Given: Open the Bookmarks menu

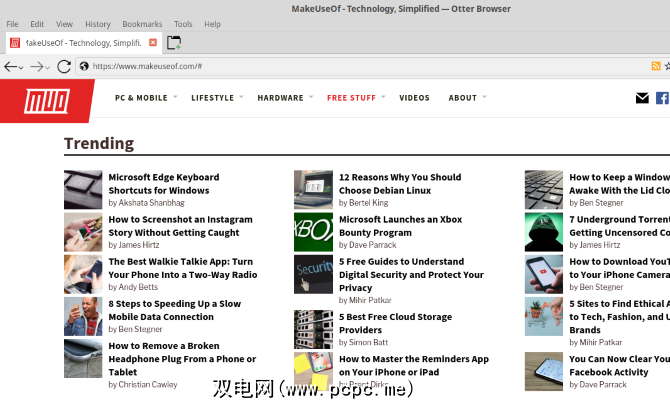Looking at the screenshot, I should (142, 24).
